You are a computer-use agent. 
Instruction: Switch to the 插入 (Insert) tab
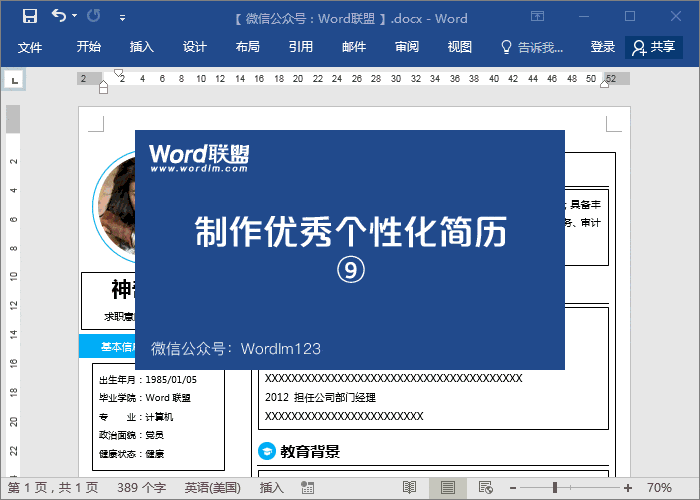[x=142, y=46]
